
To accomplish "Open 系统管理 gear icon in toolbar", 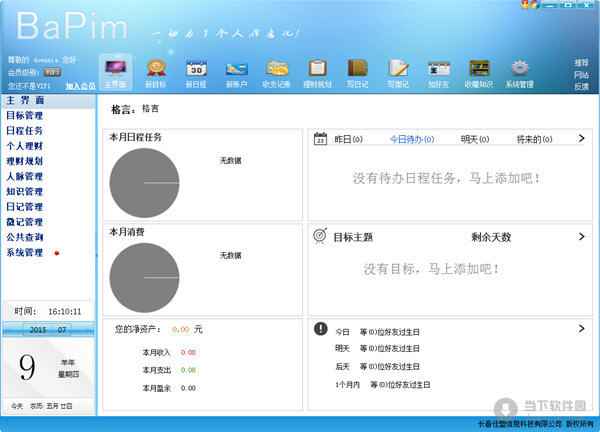I will pyautogui.click(x=519, y=68).
